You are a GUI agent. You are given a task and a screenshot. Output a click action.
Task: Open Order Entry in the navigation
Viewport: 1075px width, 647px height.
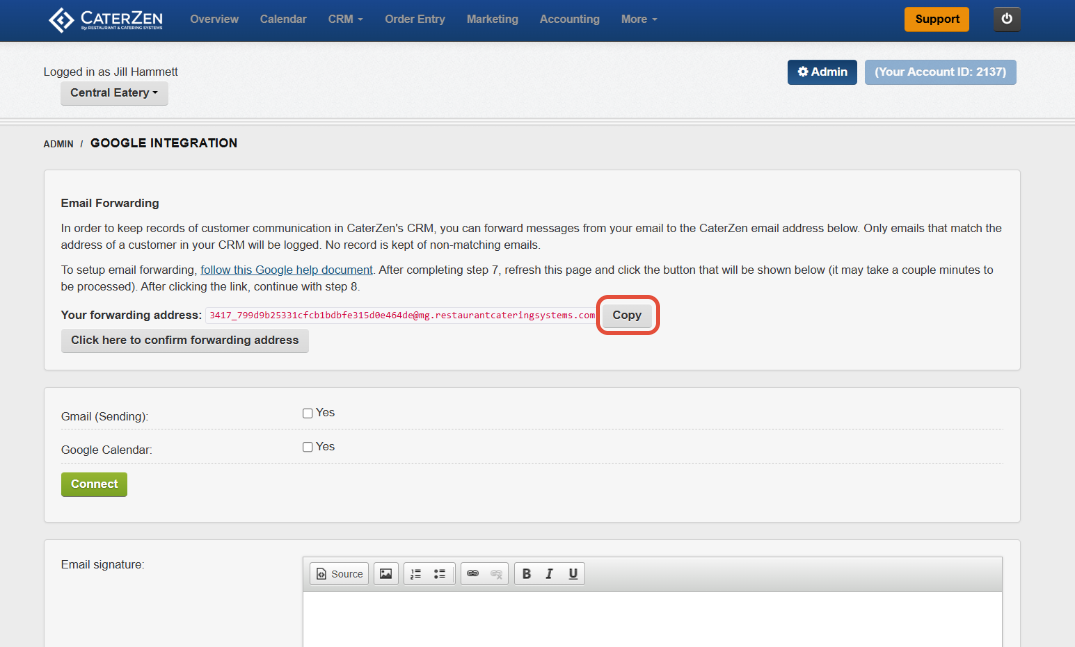(x=415, y=19)
